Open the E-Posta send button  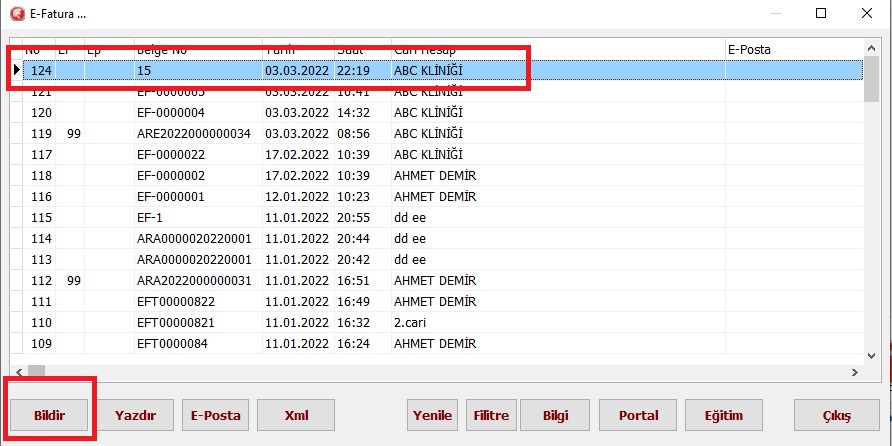(218, 415)
